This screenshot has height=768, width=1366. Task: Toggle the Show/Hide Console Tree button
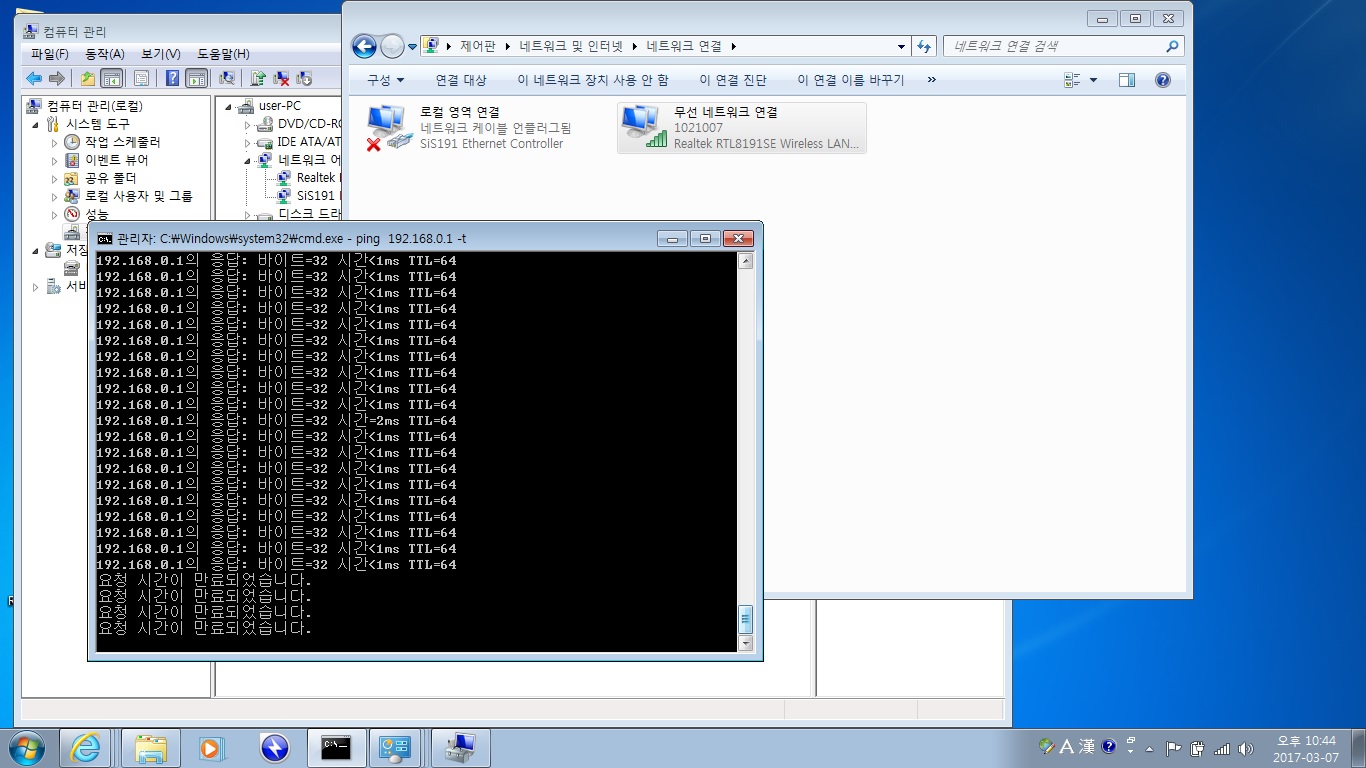[111, 78]
